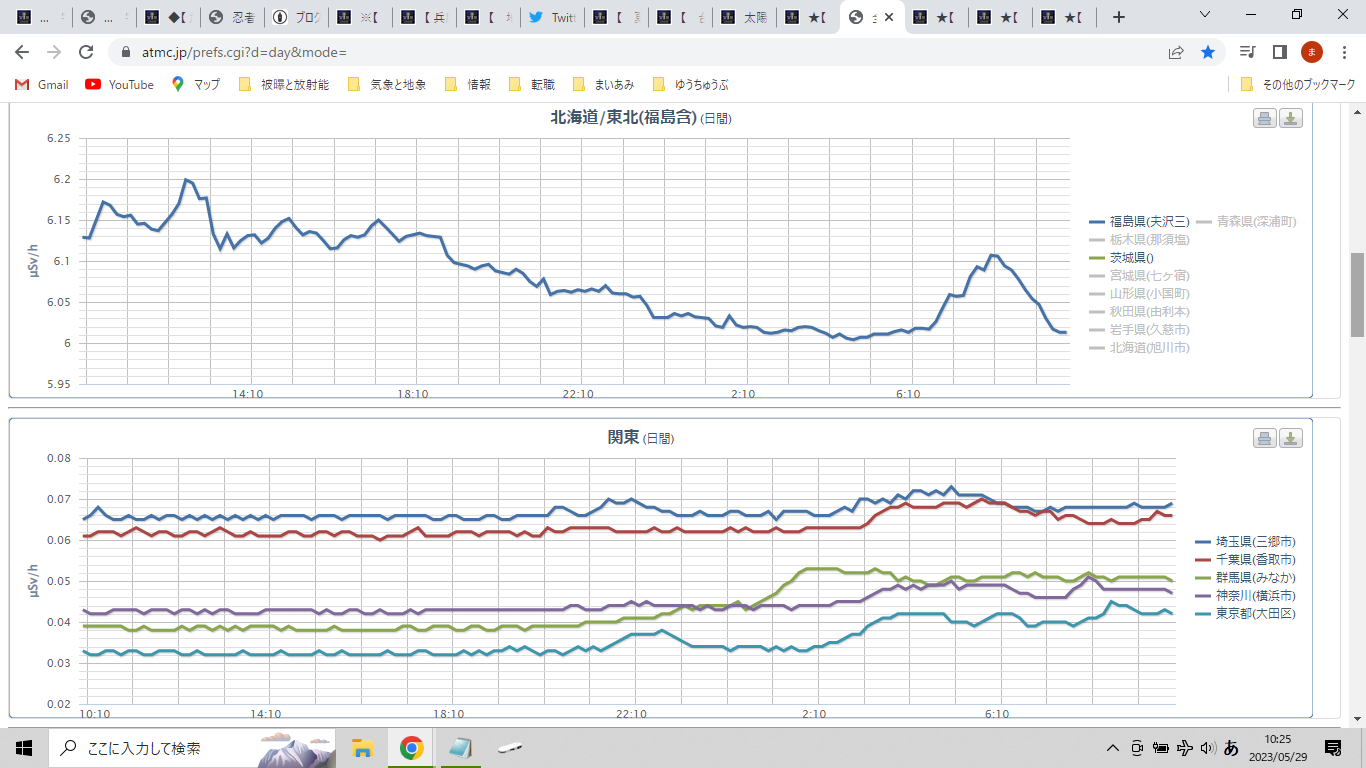Open the tab search dropdown chevron
The height and width of the screenshot is (768, 1366).
pos(1205,15)
